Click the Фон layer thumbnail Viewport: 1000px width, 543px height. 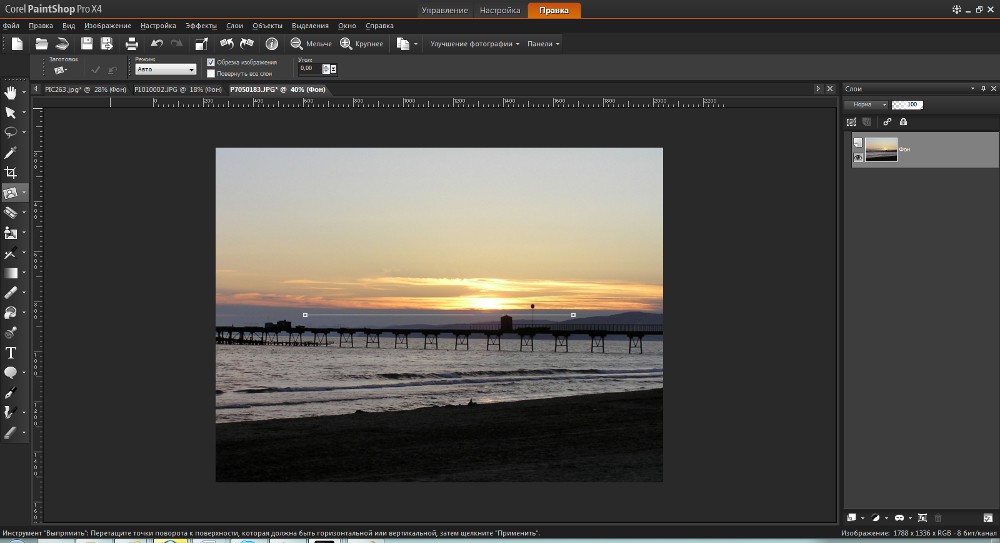click(881, 150)
